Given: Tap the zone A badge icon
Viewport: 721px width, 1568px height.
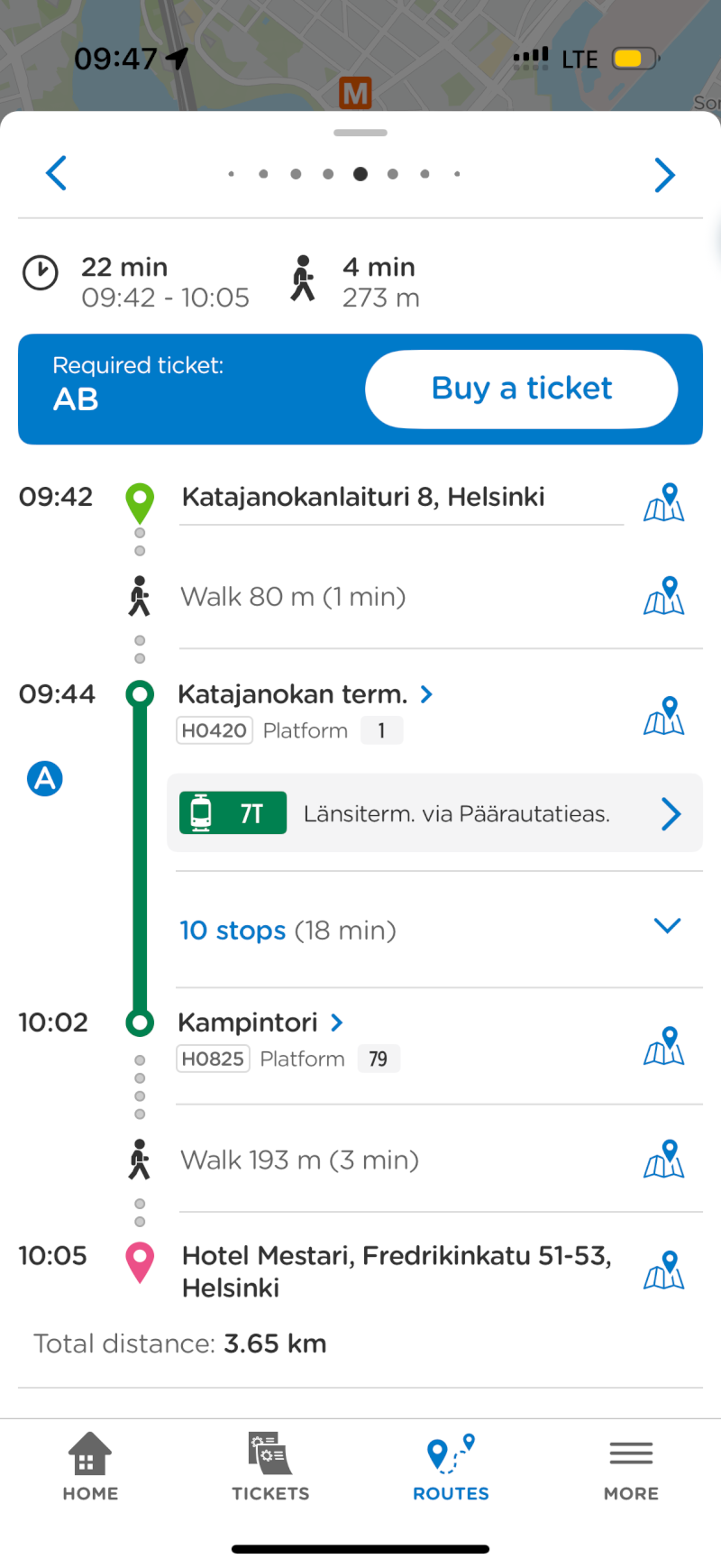Looking at the screenshot, I should tap(45, 778).
